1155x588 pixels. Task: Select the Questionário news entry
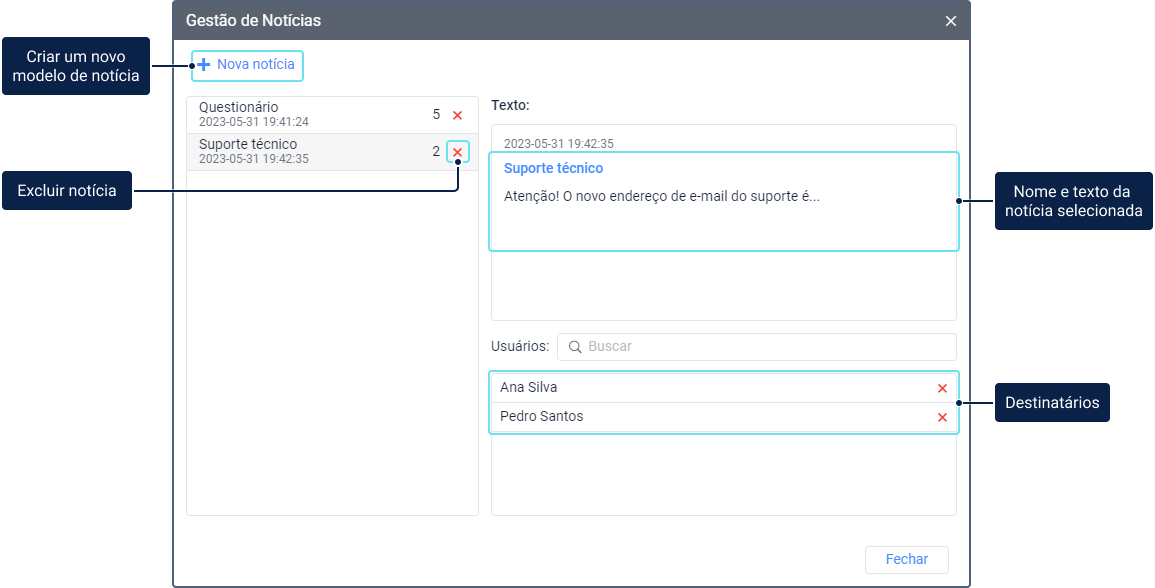(300, 114)
